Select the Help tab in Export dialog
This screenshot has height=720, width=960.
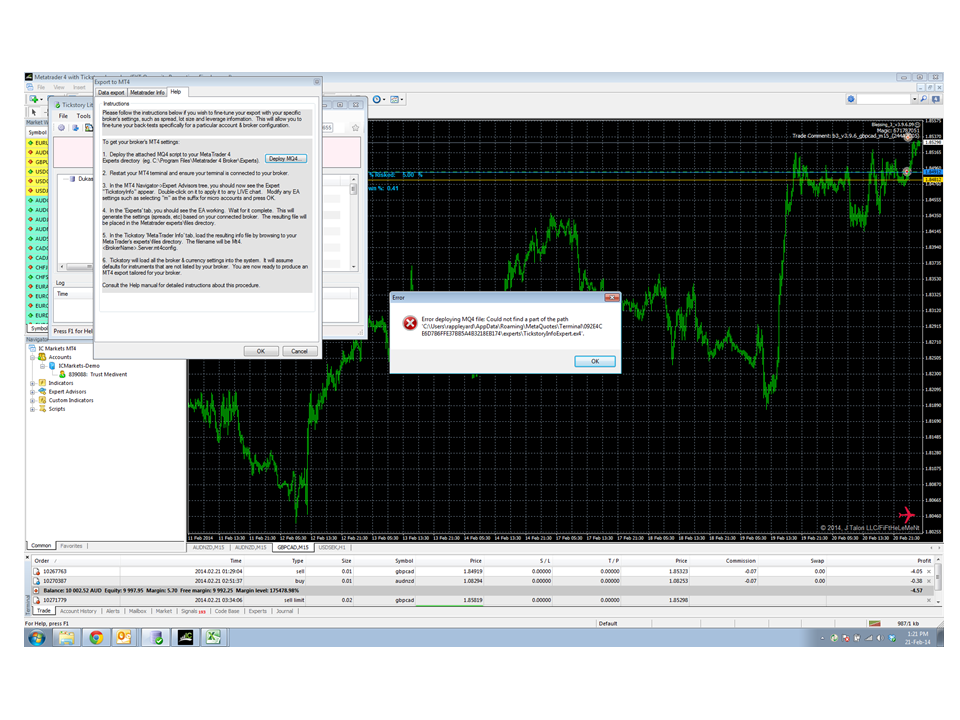click(x=176, y=92)
